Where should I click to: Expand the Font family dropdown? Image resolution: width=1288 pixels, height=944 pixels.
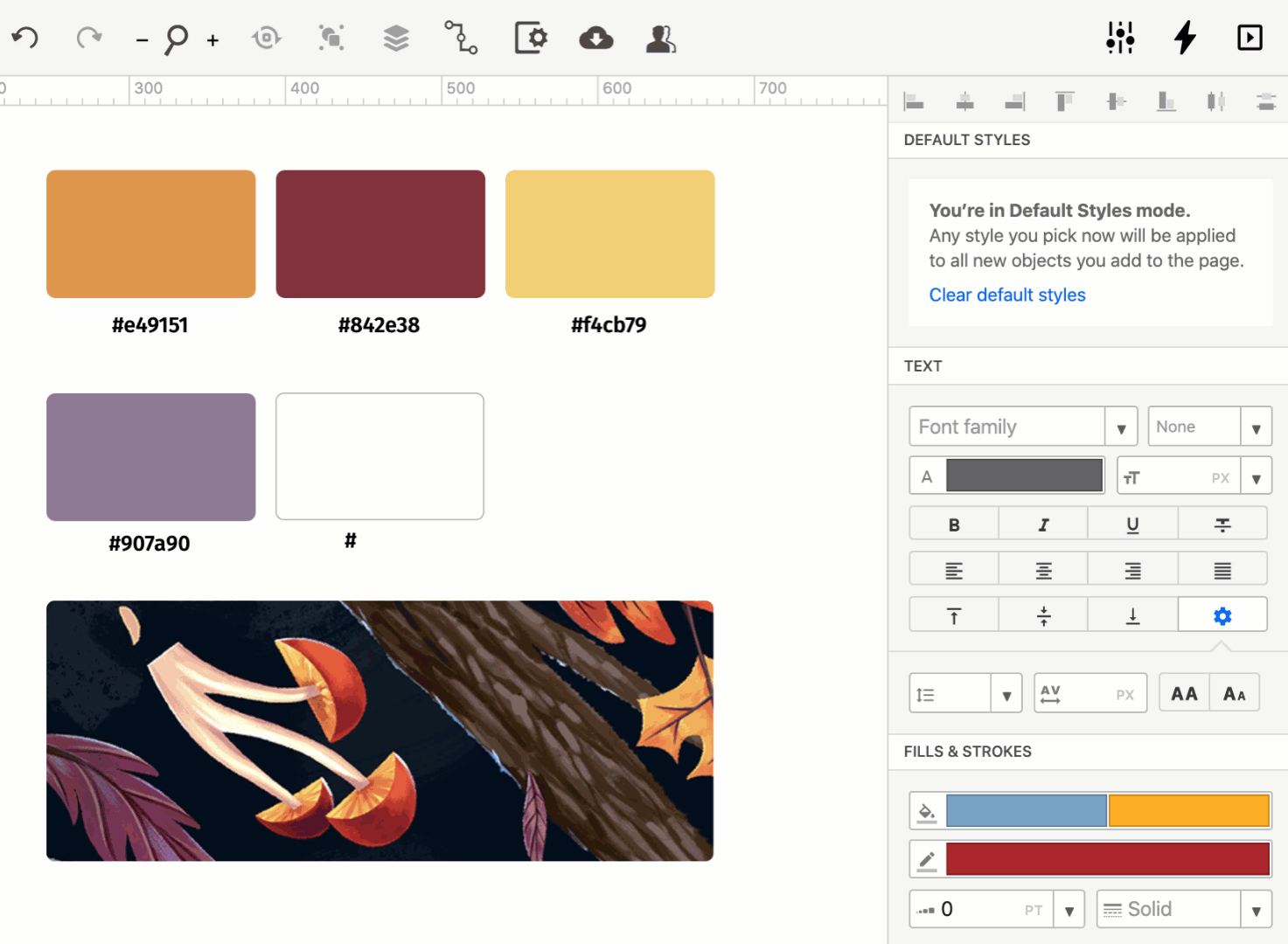[1120, 427]
